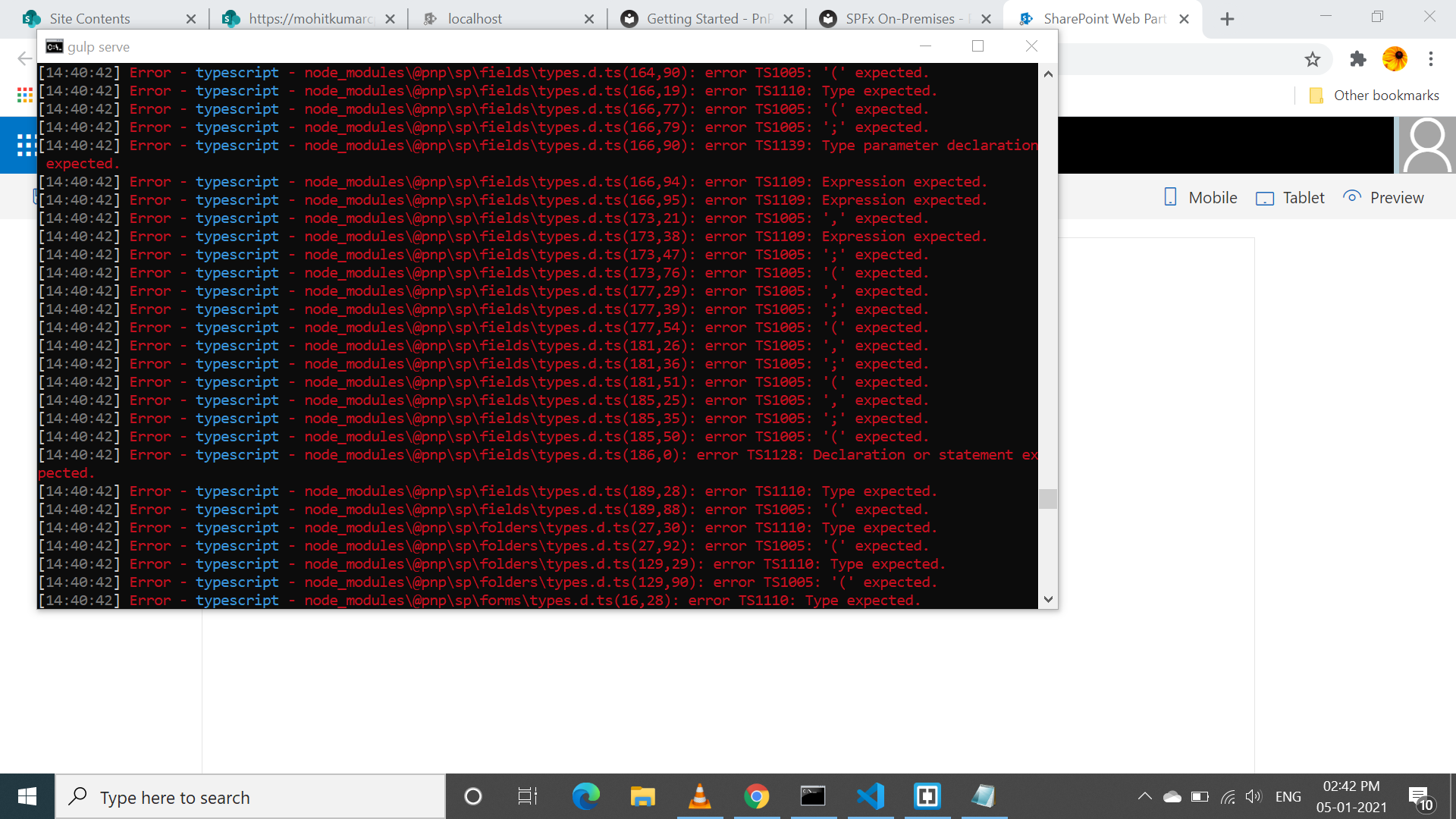Open a new browser tab
This screenshot has height=819, width=1456.
coord(1227,19)
